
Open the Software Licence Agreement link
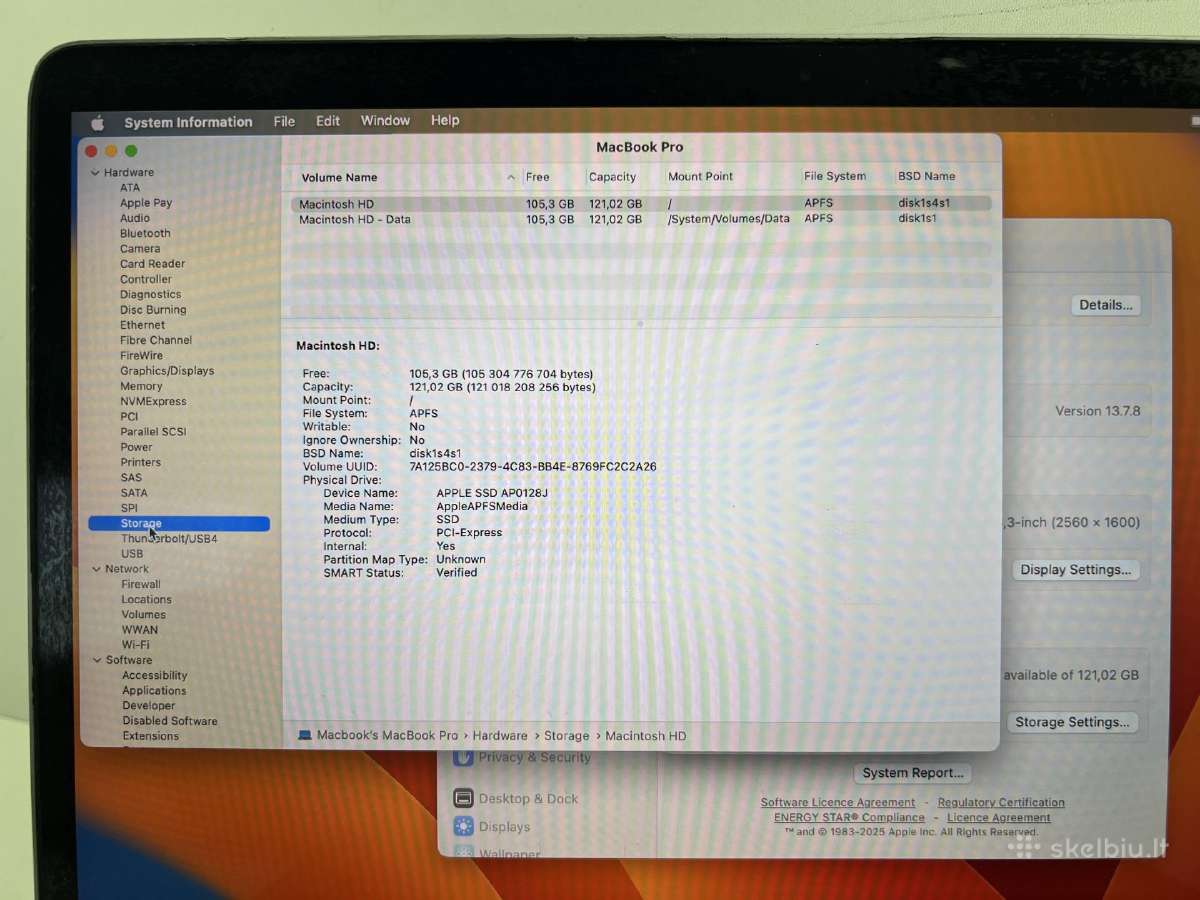tap(838, 803)
